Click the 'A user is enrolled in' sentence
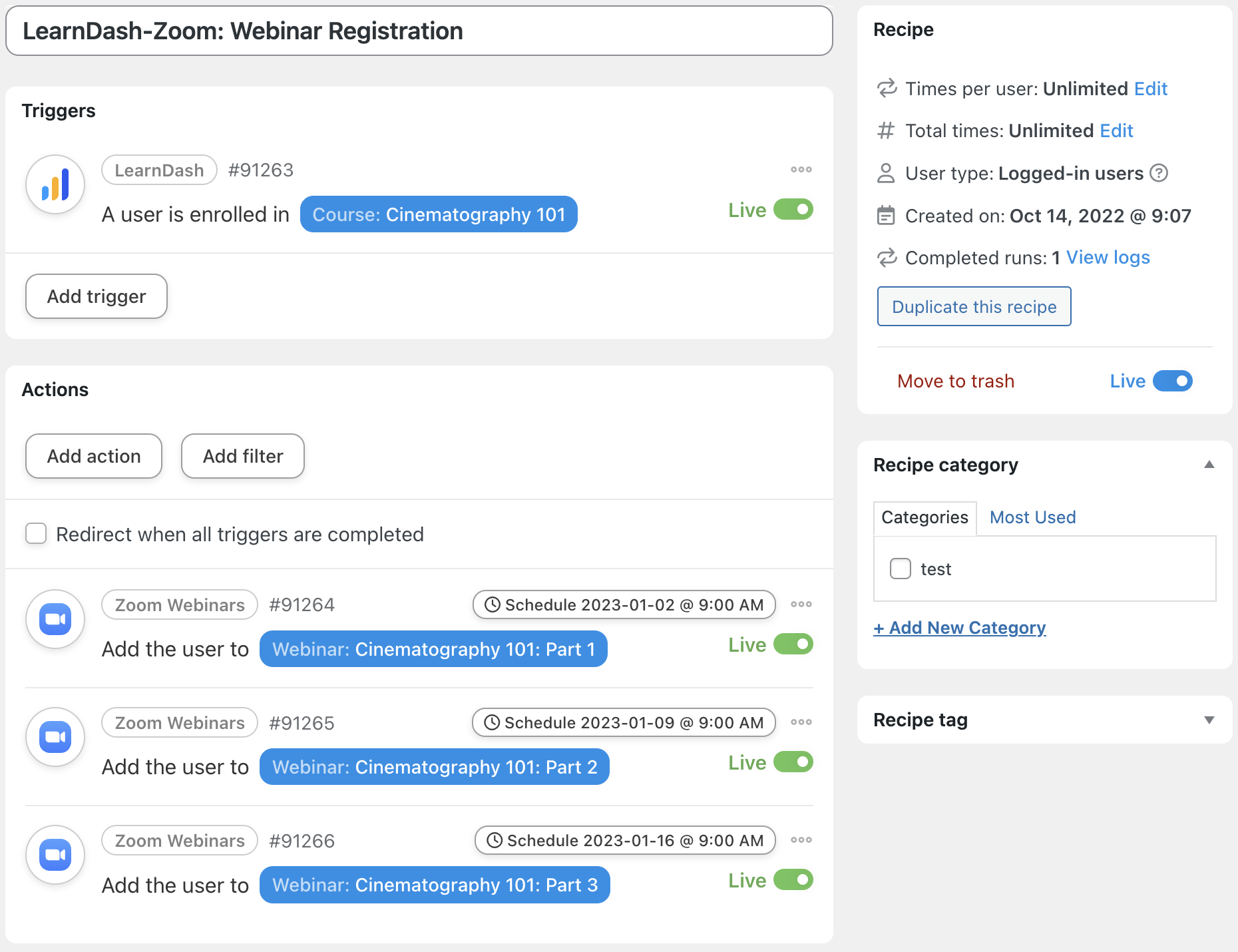 pos(196,214)
